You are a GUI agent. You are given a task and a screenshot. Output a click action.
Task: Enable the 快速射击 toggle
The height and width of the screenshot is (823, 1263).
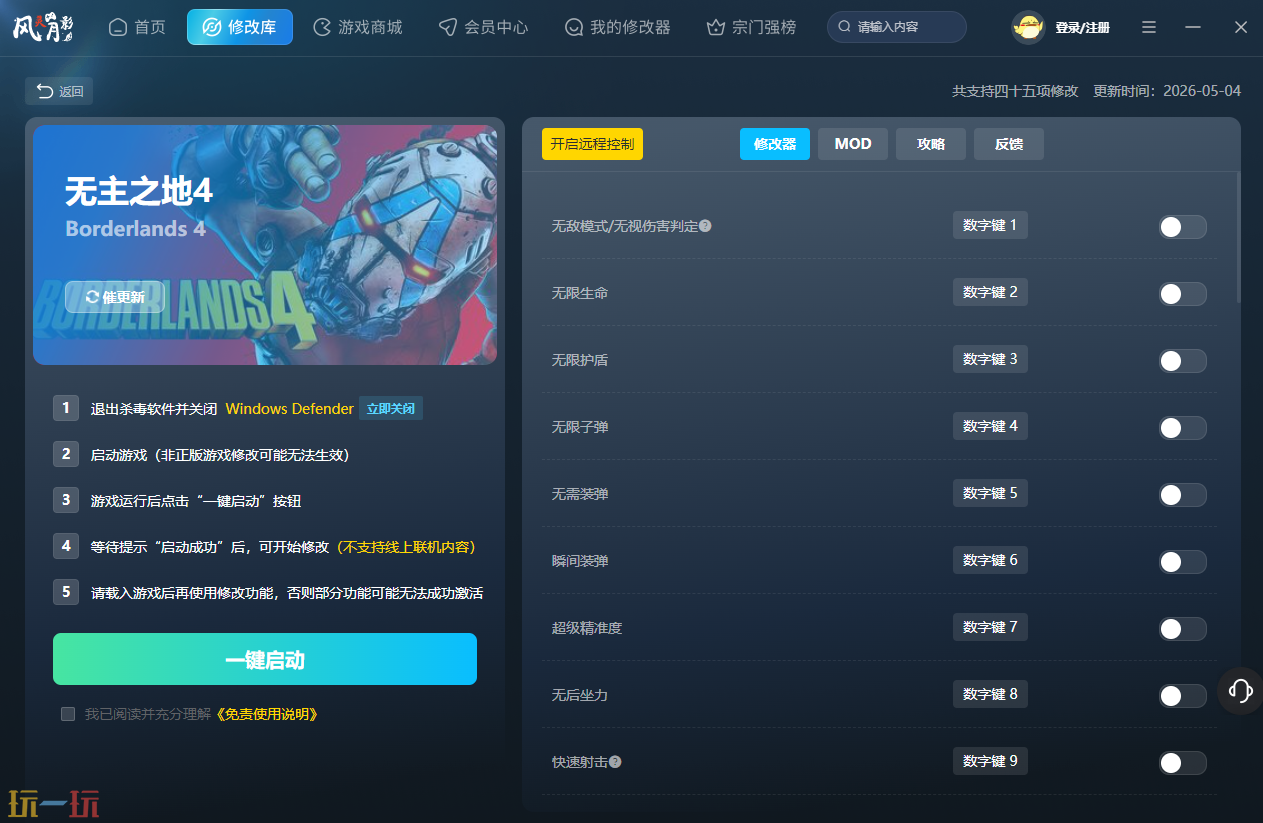[1182, 763]
